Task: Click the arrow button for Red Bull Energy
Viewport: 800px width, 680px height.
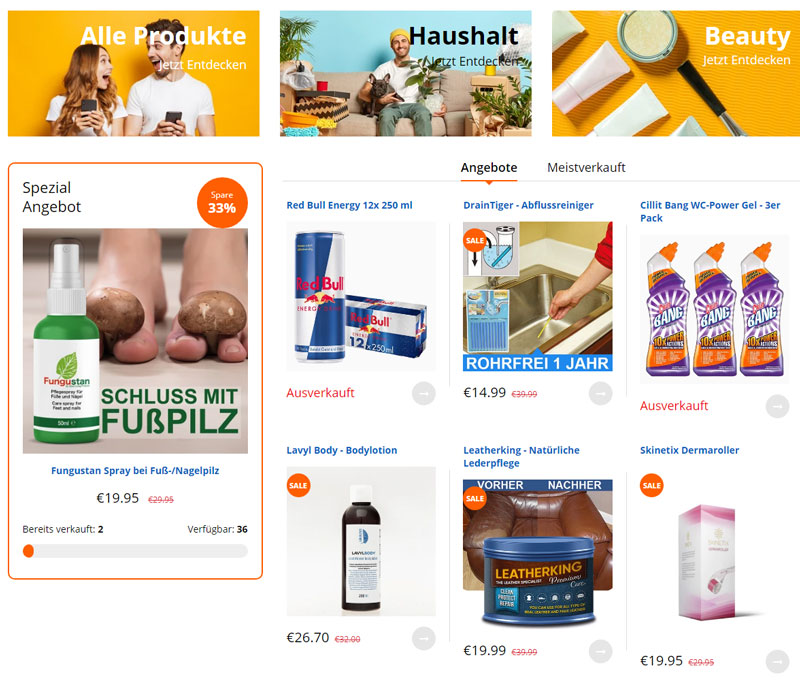Action: point(423,393)
